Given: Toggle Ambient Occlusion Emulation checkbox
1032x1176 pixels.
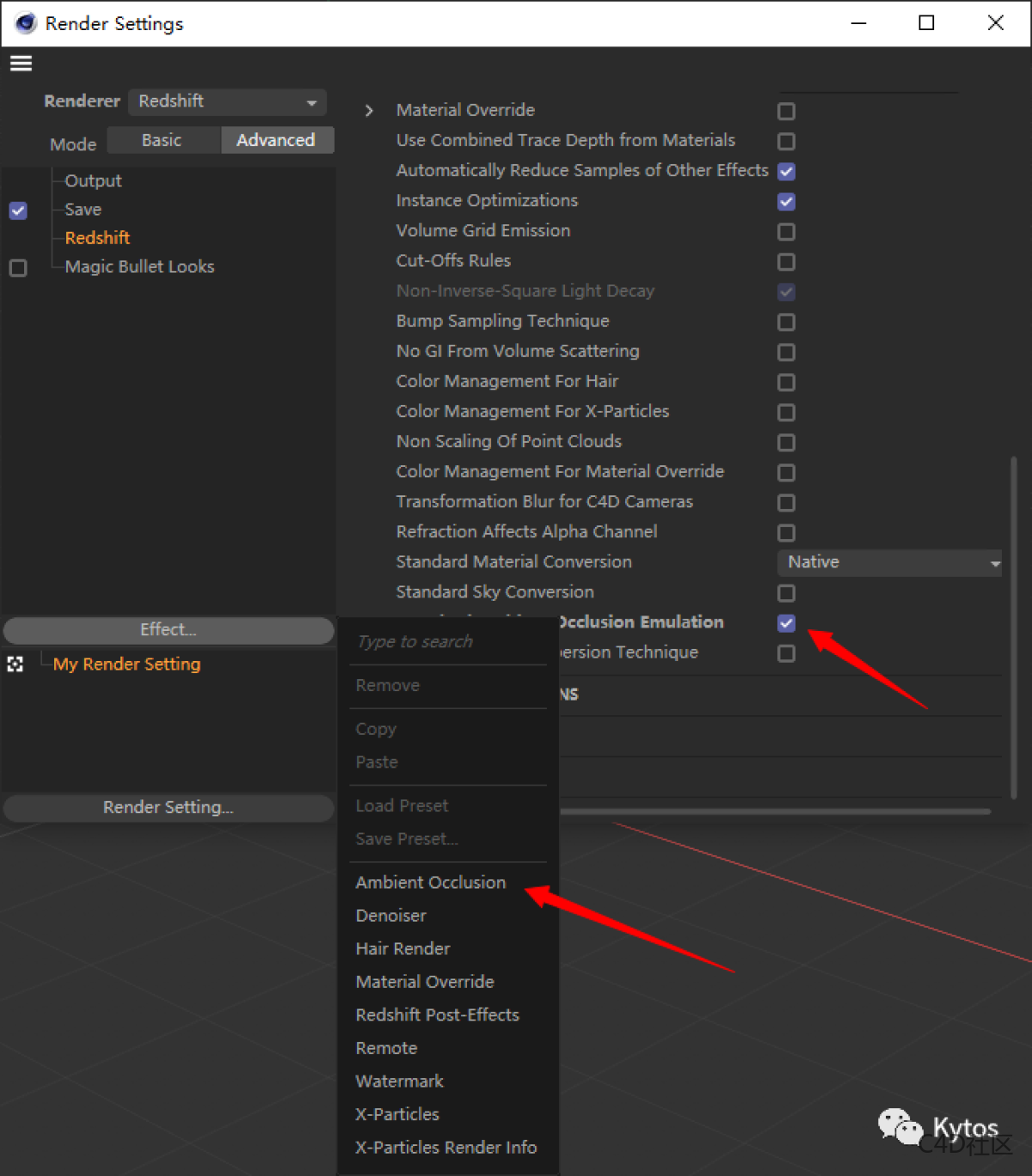Looking at the screenshot, I should pos(786,622).
